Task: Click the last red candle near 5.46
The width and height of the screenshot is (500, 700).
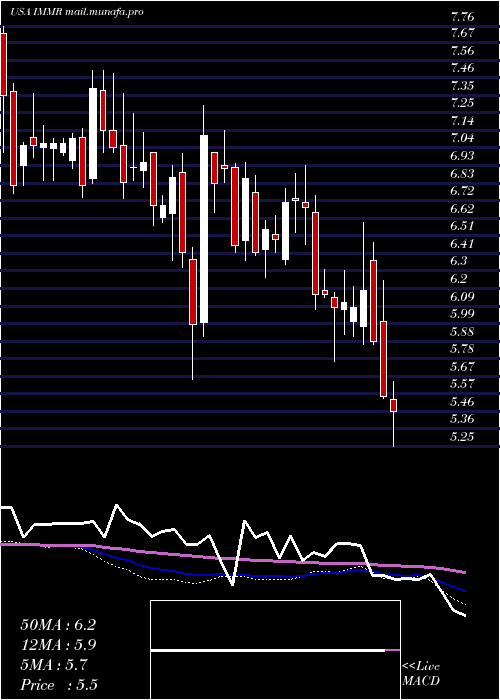Action: 393,405
